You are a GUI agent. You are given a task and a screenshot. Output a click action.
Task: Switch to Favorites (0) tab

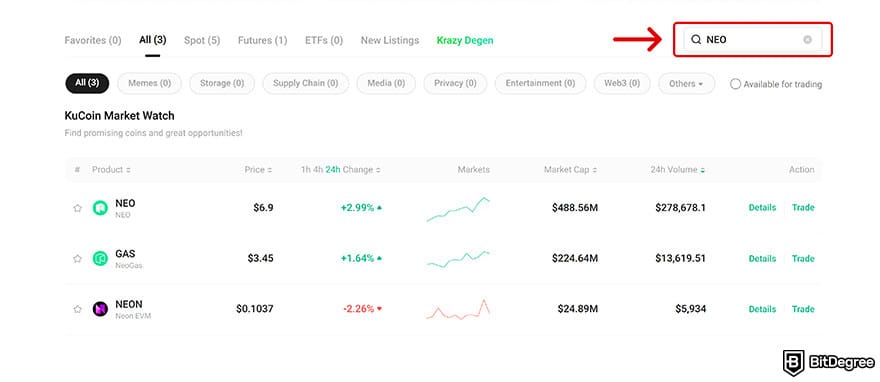pyautogui.click(x=93, y=40)
